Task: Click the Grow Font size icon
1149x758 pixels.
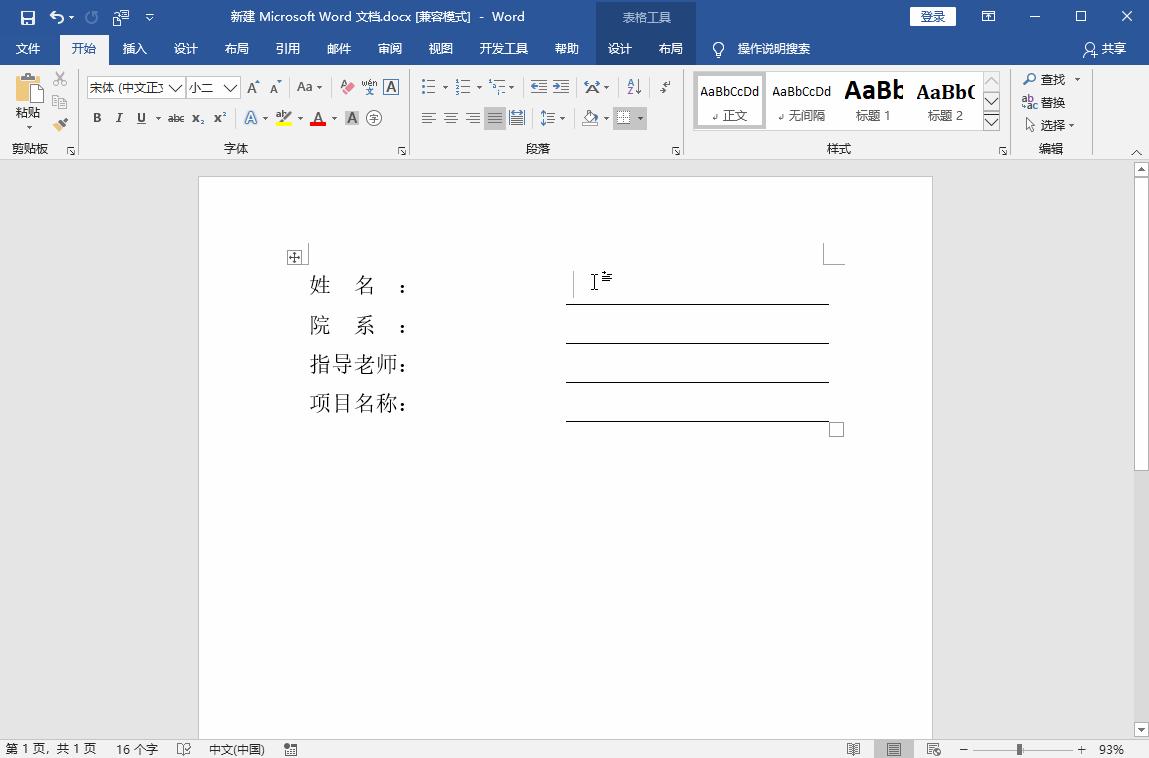Action: [x=253, y=88]
